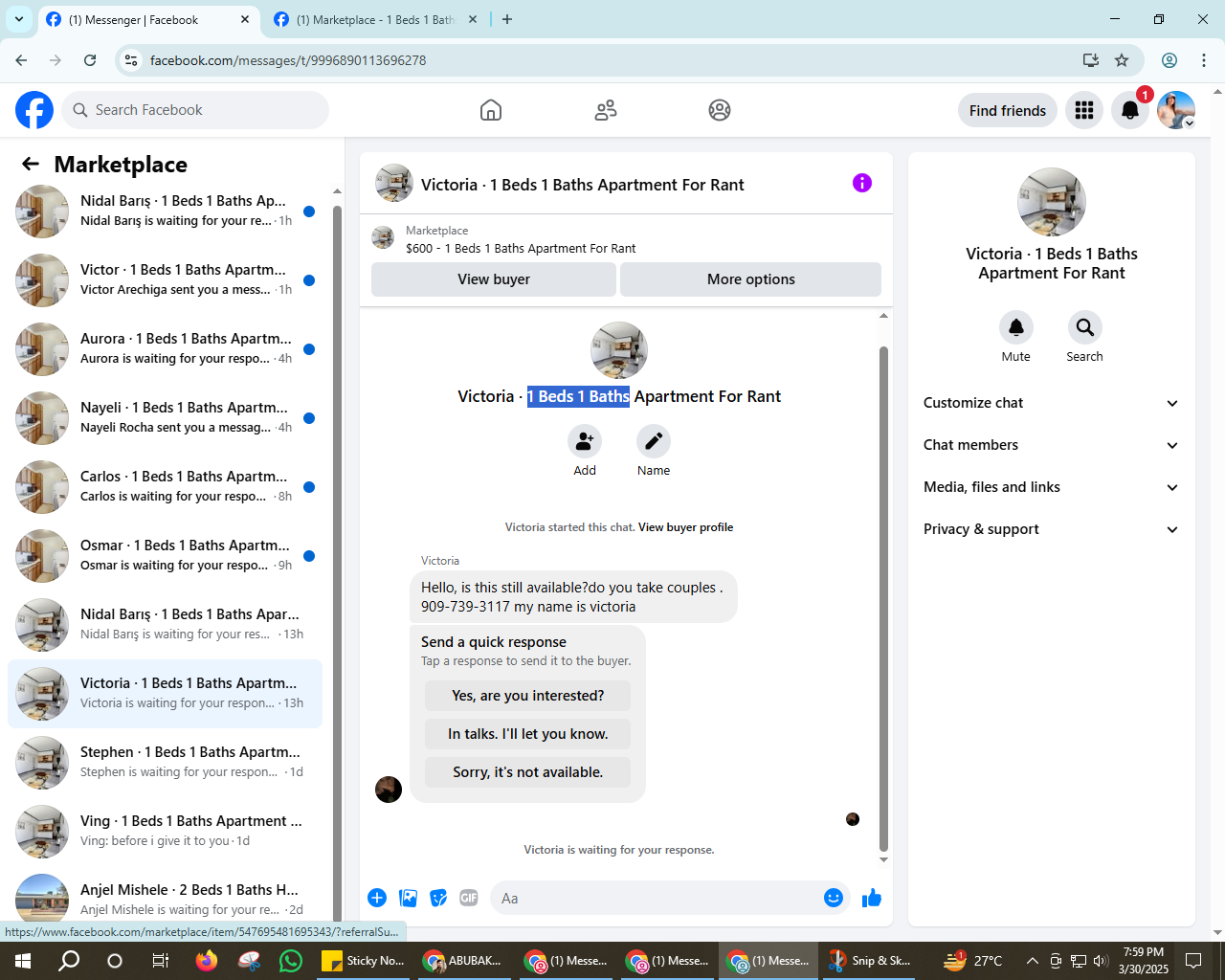Viewport: 1225px width, 980px height.
Task: Mute the Victoria conversation
Action: tap(1016, 327)
